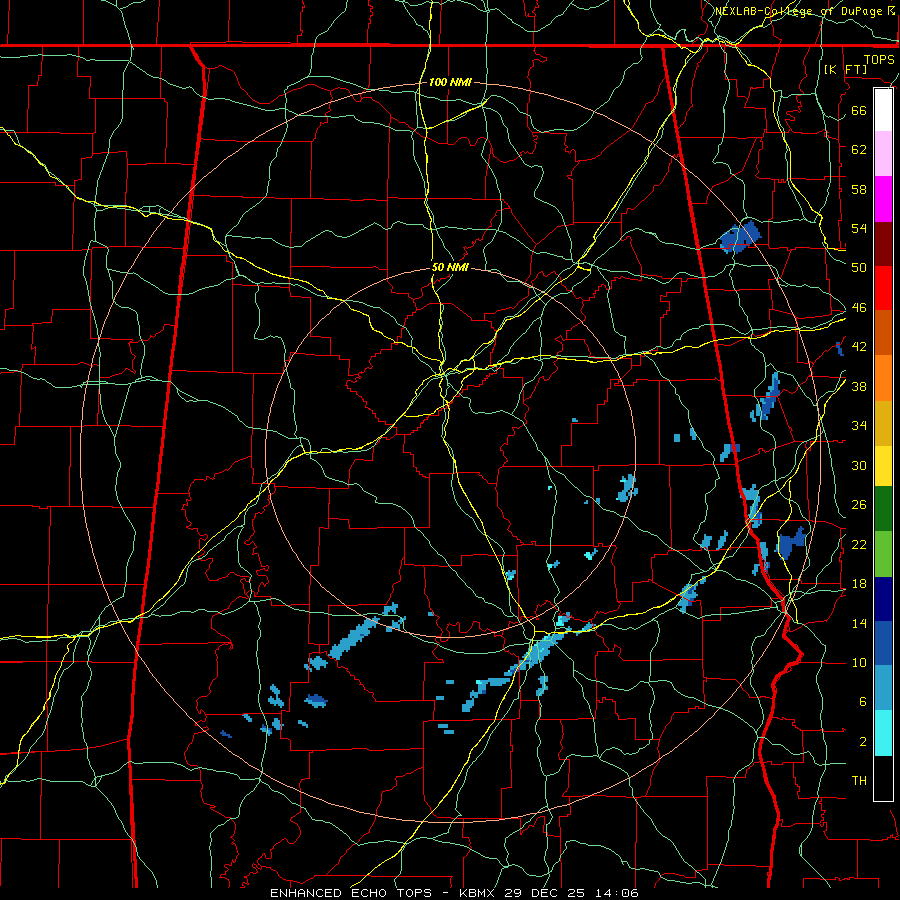This screenshot has width=900, height=900.
Task: Click the dark orange swatch above label 42
Action: [883, 333]
